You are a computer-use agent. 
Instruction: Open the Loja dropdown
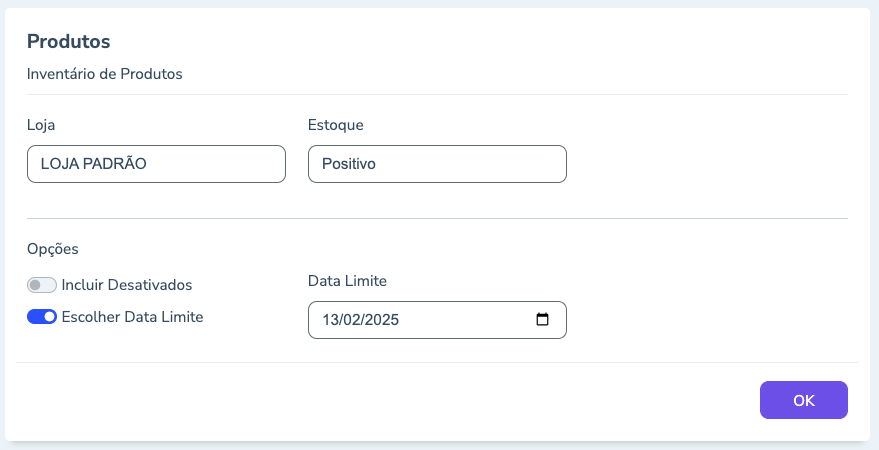click(156, 164)
